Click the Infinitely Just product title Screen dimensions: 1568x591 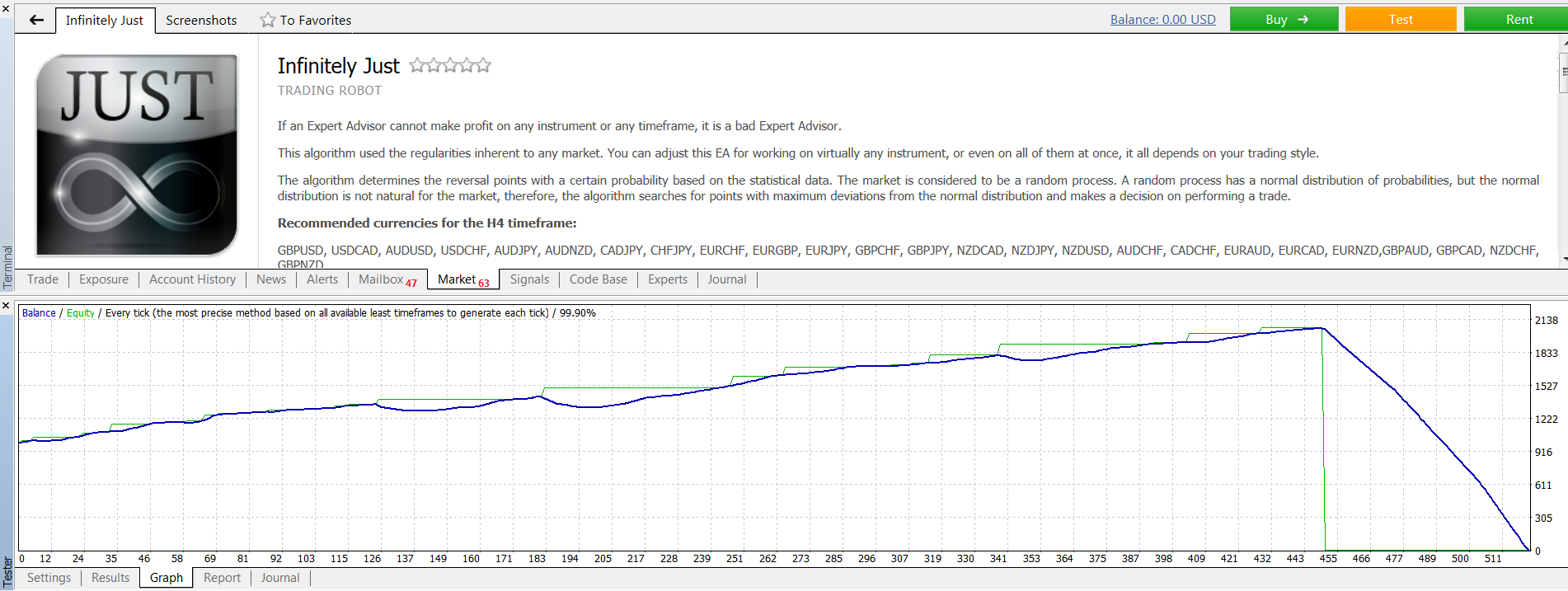pyautogui.click(x=338, y=66)
